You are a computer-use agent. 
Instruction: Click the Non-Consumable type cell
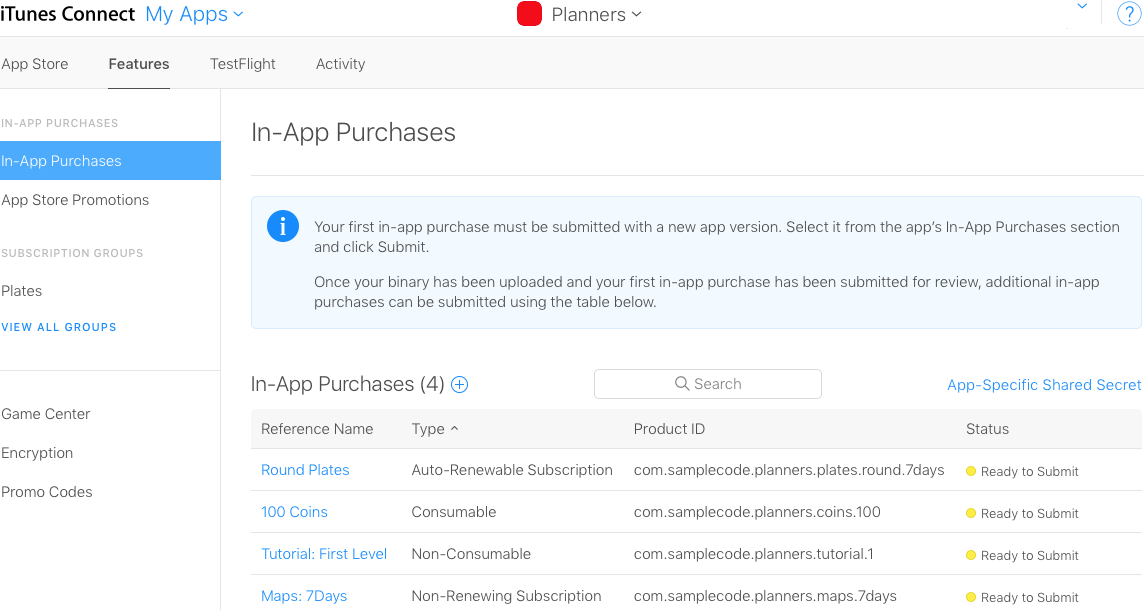[471, 554]
